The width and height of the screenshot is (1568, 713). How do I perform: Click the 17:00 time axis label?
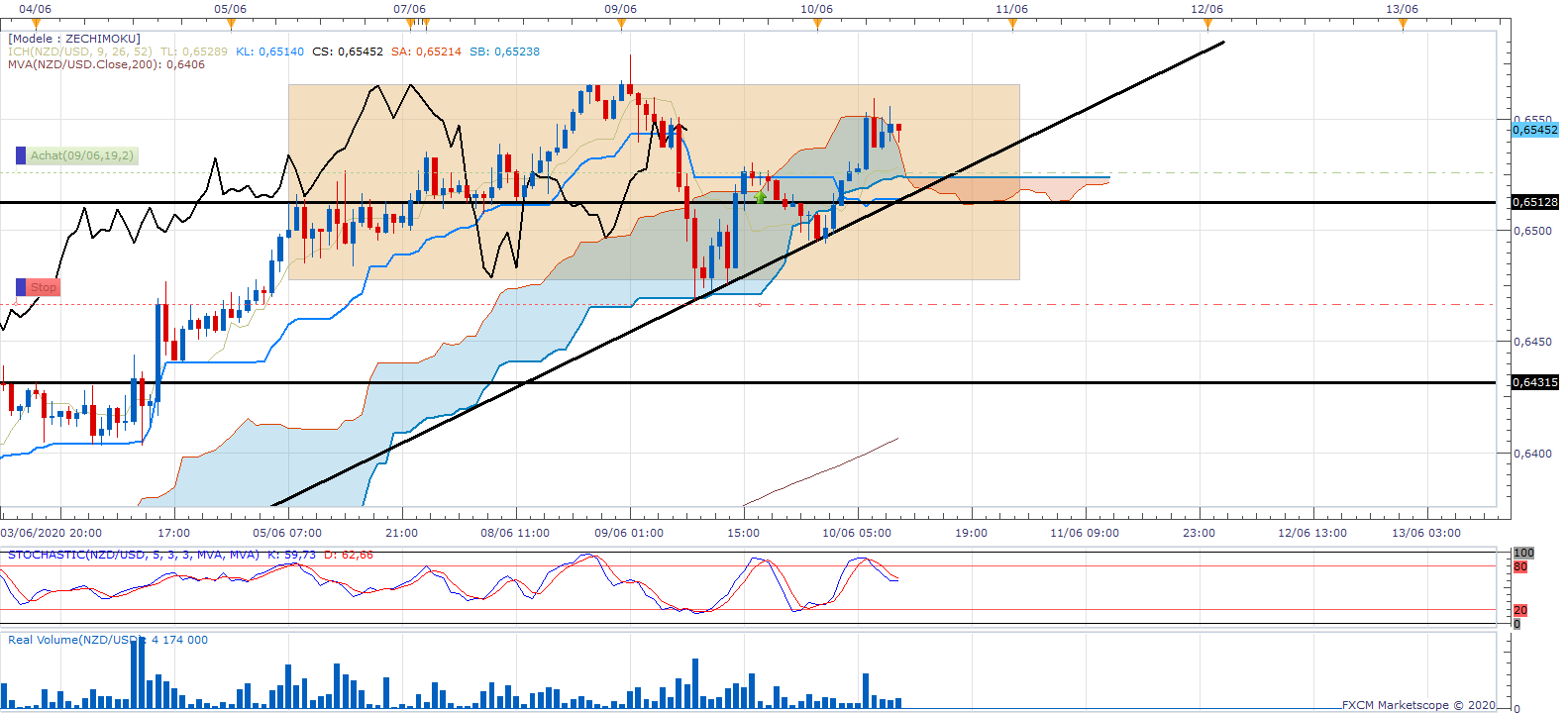point(174,533)
